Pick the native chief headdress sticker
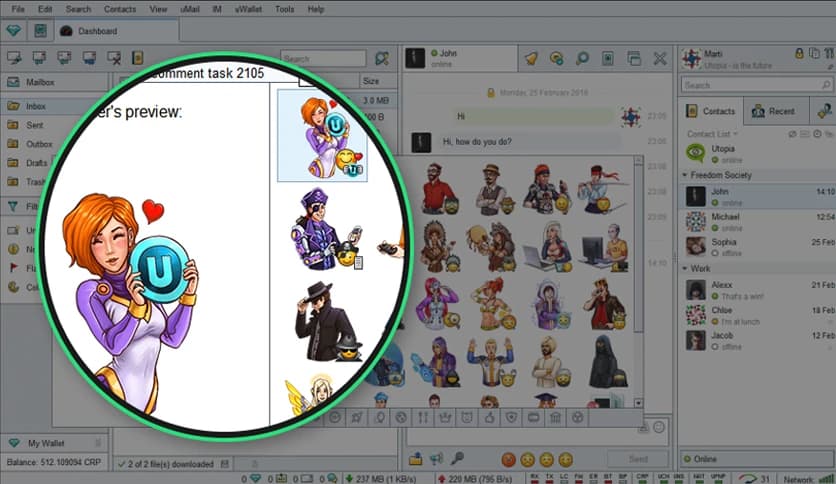836x484 pixels. click(x=439, y=246)
